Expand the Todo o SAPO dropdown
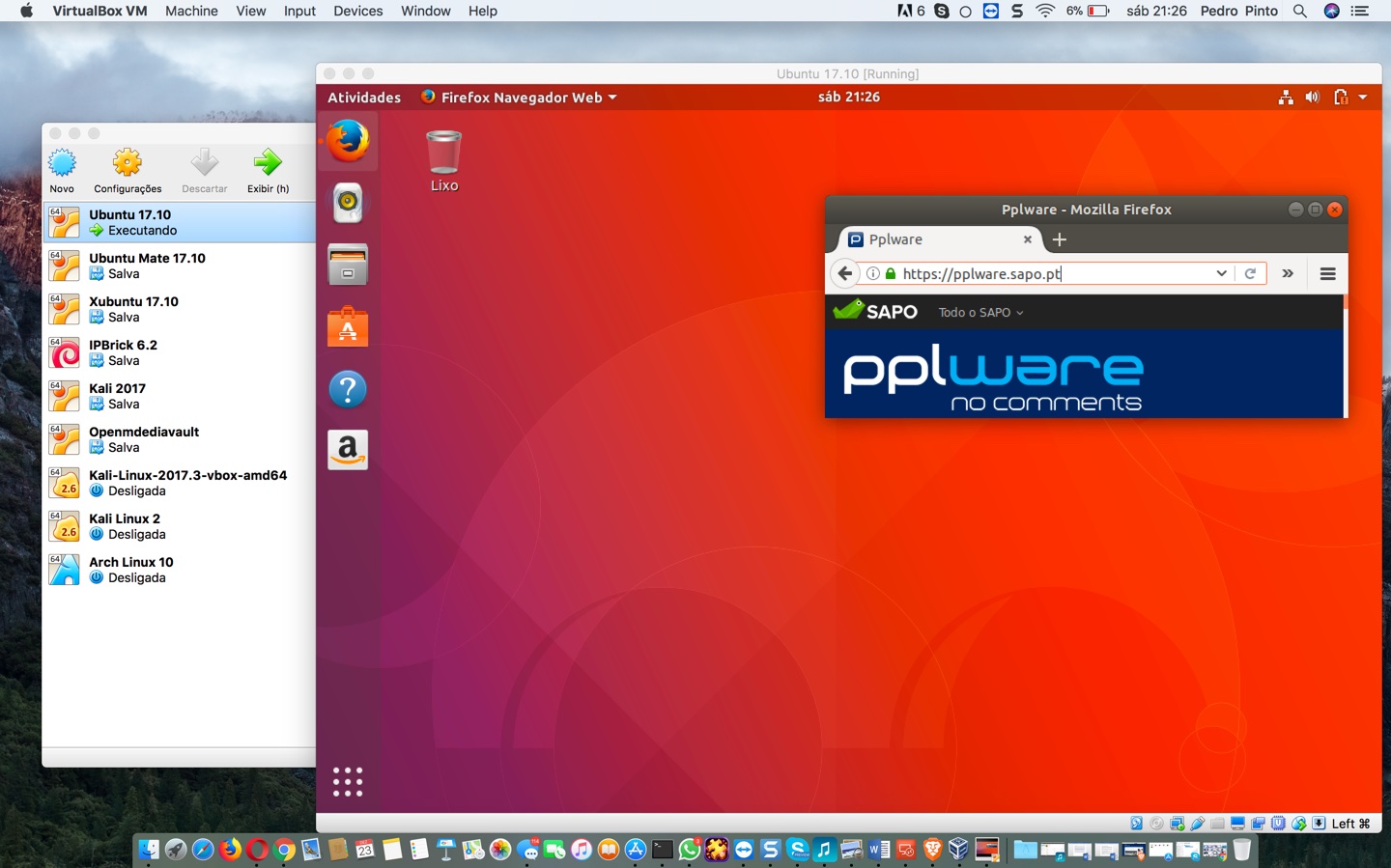The image size is (1391, 868). point(979,312)
